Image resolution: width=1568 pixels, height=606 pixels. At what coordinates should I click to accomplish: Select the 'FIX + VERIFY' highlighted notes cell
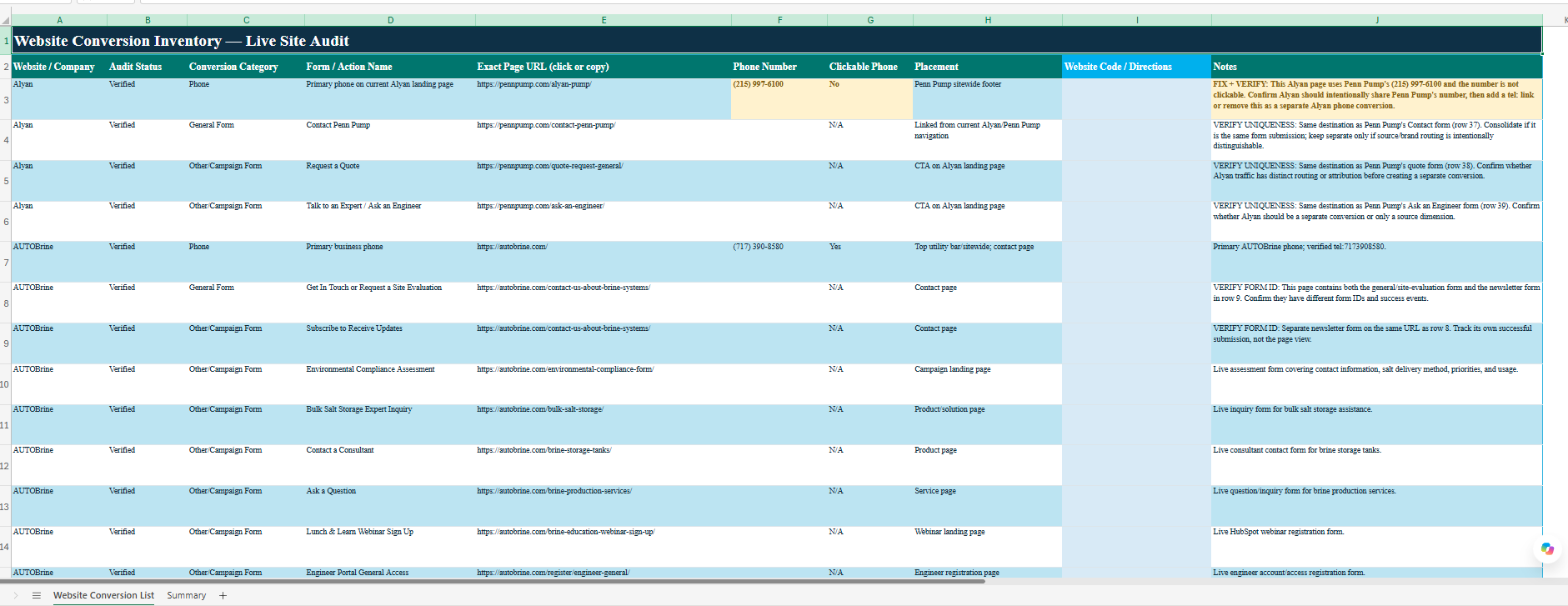1376,99
